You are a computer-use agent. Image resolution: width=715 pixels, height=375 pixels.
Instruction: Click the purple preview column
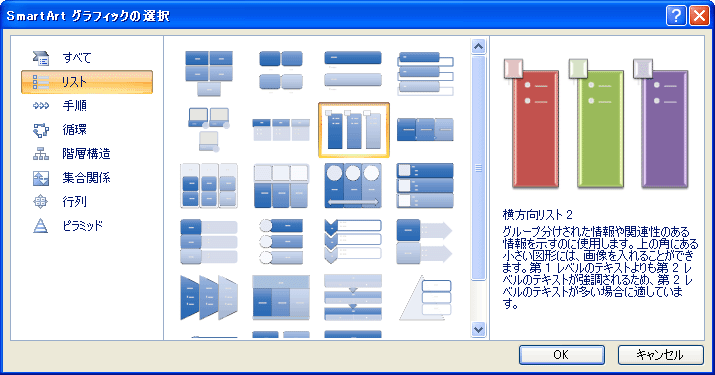[665, 129]
